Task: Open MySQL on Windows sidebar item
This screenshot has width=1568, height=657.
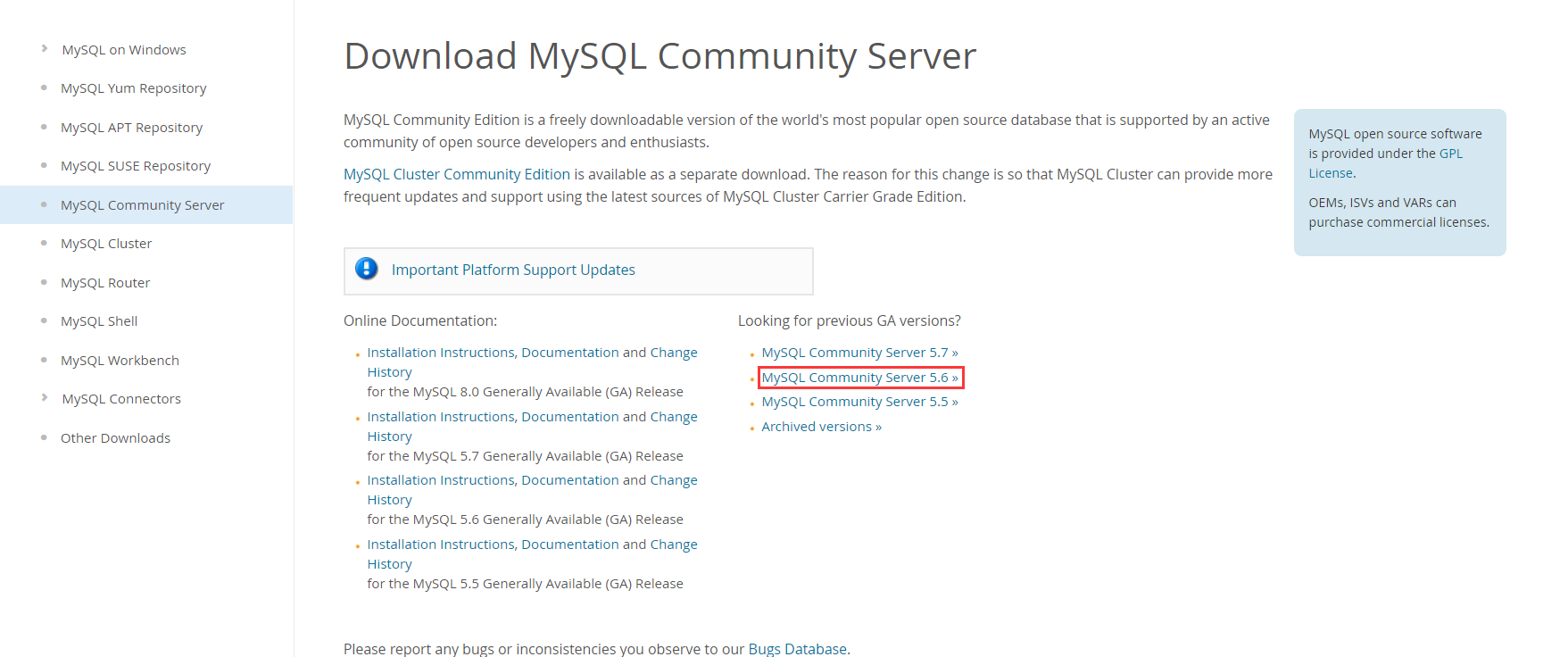Action: tap(124, 50)
